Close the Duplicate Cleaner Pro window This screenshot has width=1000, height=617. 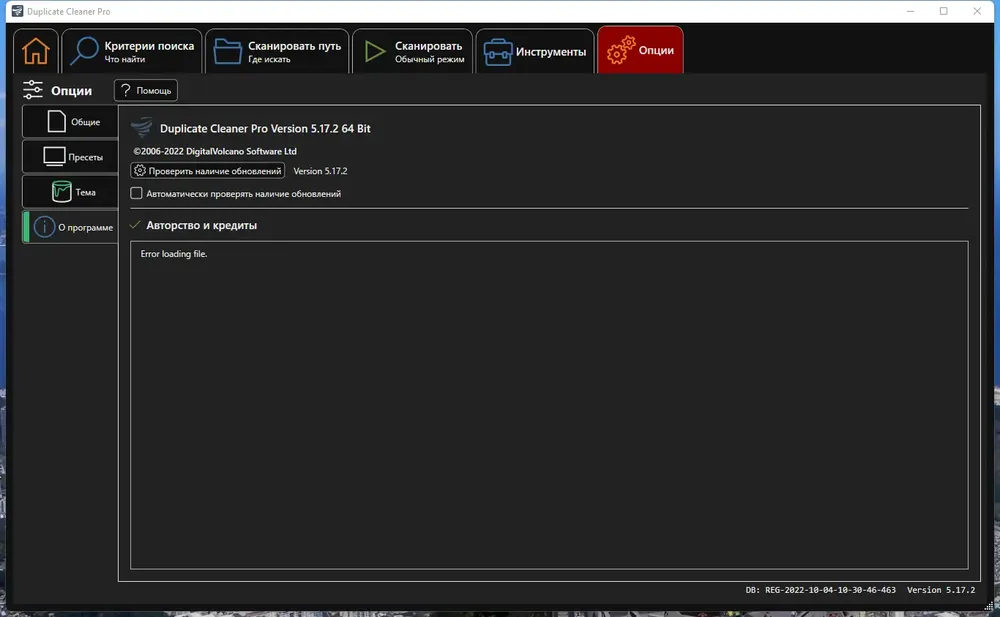[x=977, y=11]
